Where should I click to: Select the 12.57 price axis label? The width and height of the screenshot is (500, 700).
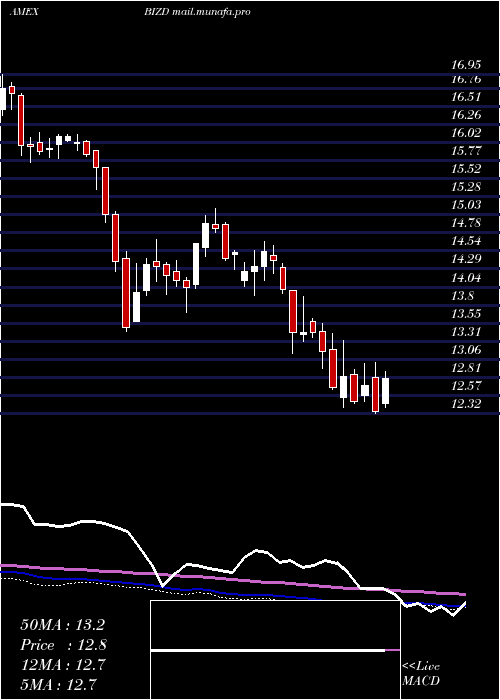point(466,386)
